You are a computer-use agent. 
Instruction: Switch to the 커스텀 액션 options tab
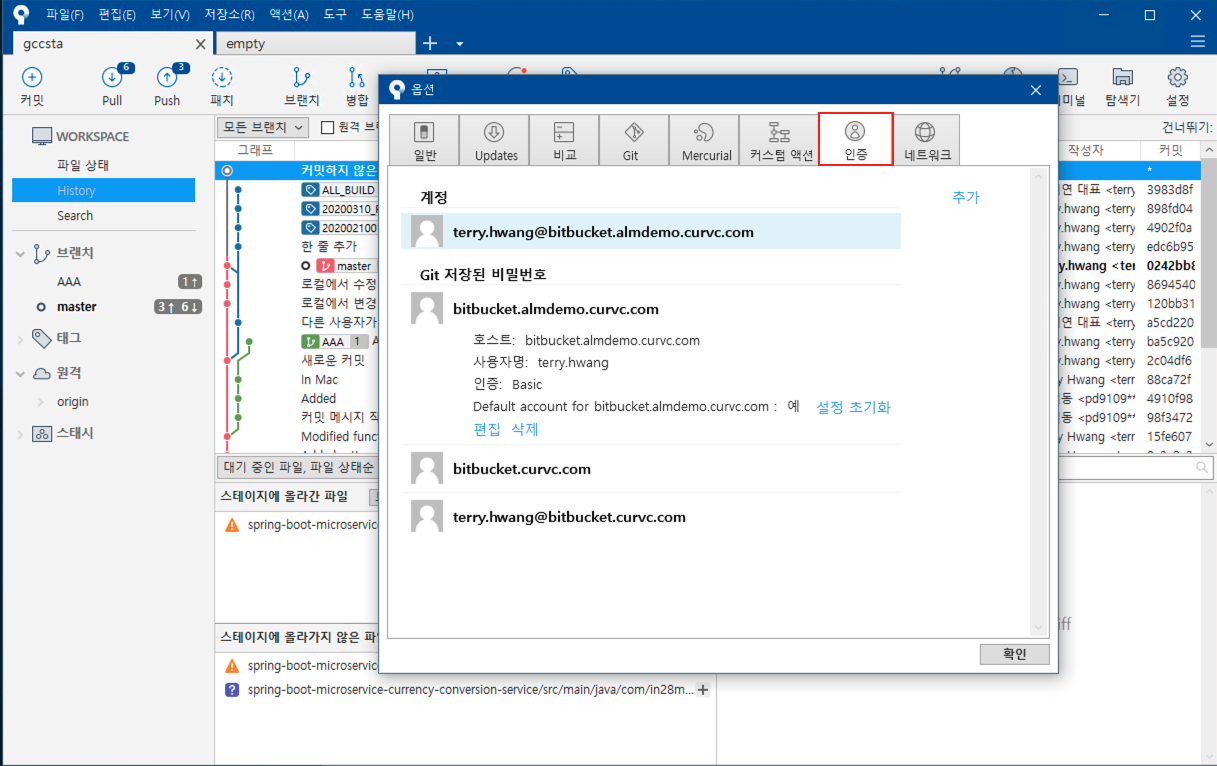click(779, 140)
